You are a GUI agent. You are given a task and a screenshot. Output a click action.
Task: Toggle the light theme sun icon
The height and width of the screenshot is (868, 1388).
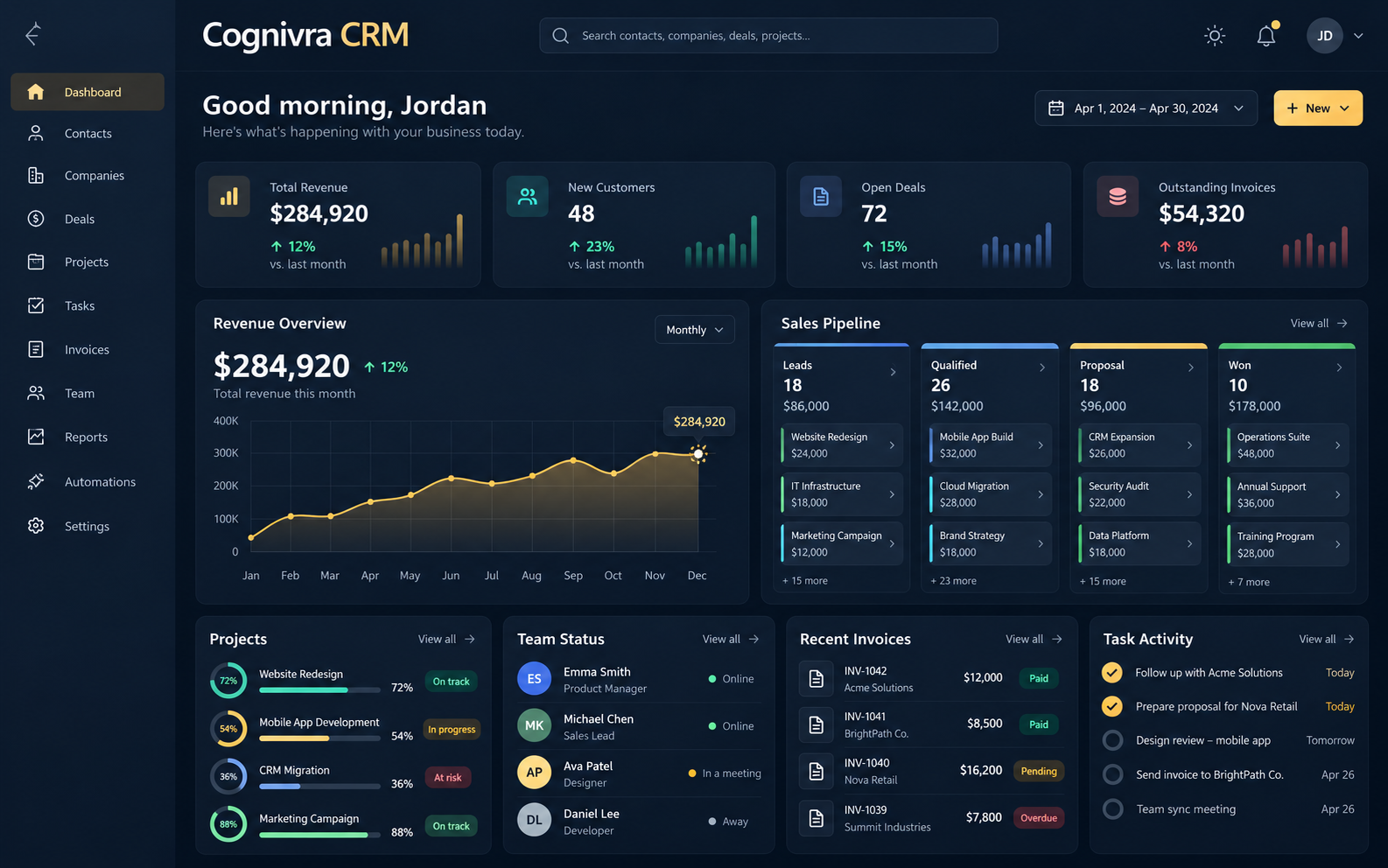pos(1214,36)
